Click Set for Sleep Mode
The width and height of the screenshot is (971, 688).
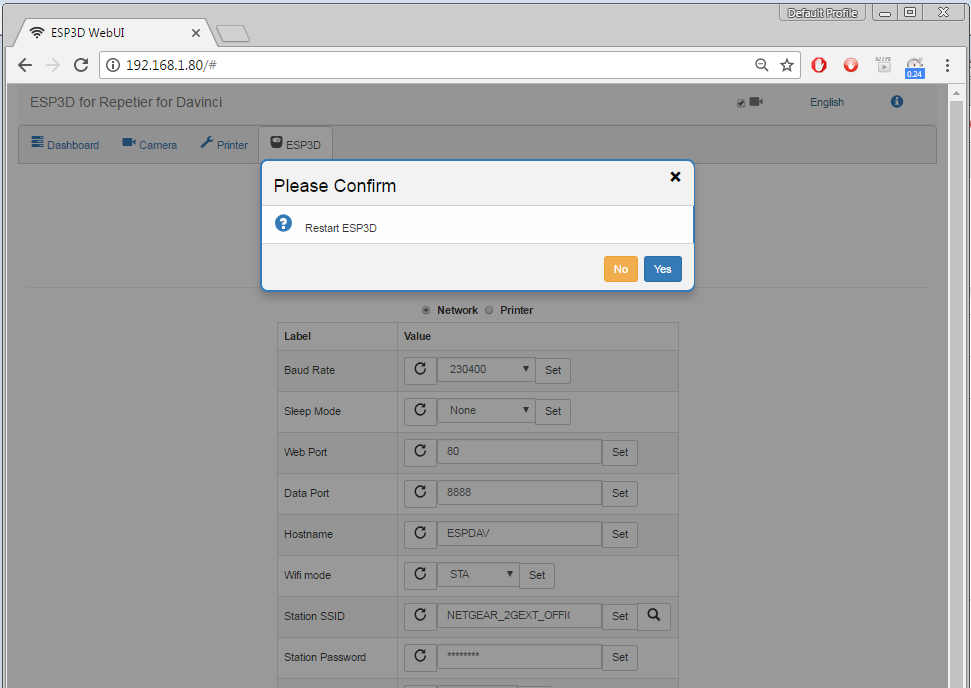click(553, 411)
